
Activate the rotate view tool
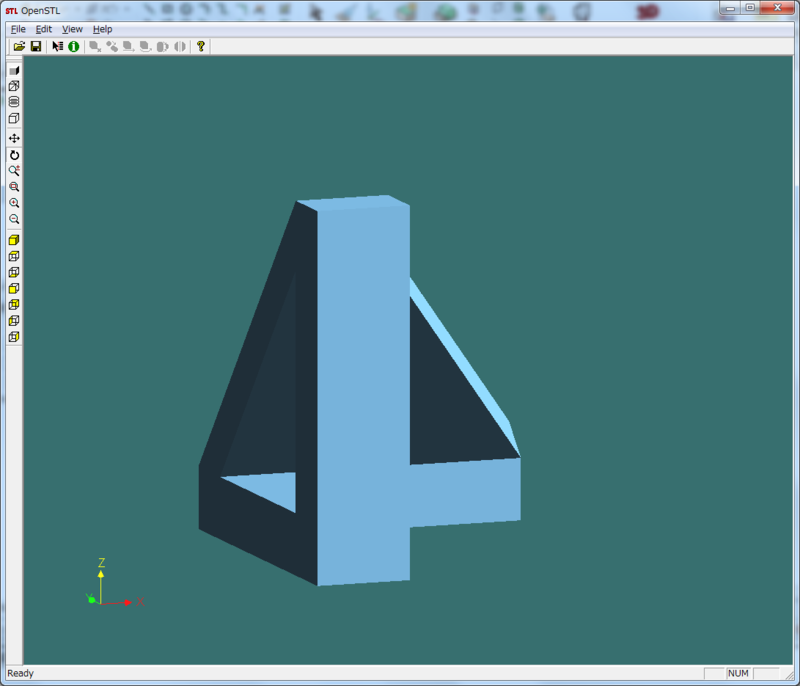tap(14, 155)
